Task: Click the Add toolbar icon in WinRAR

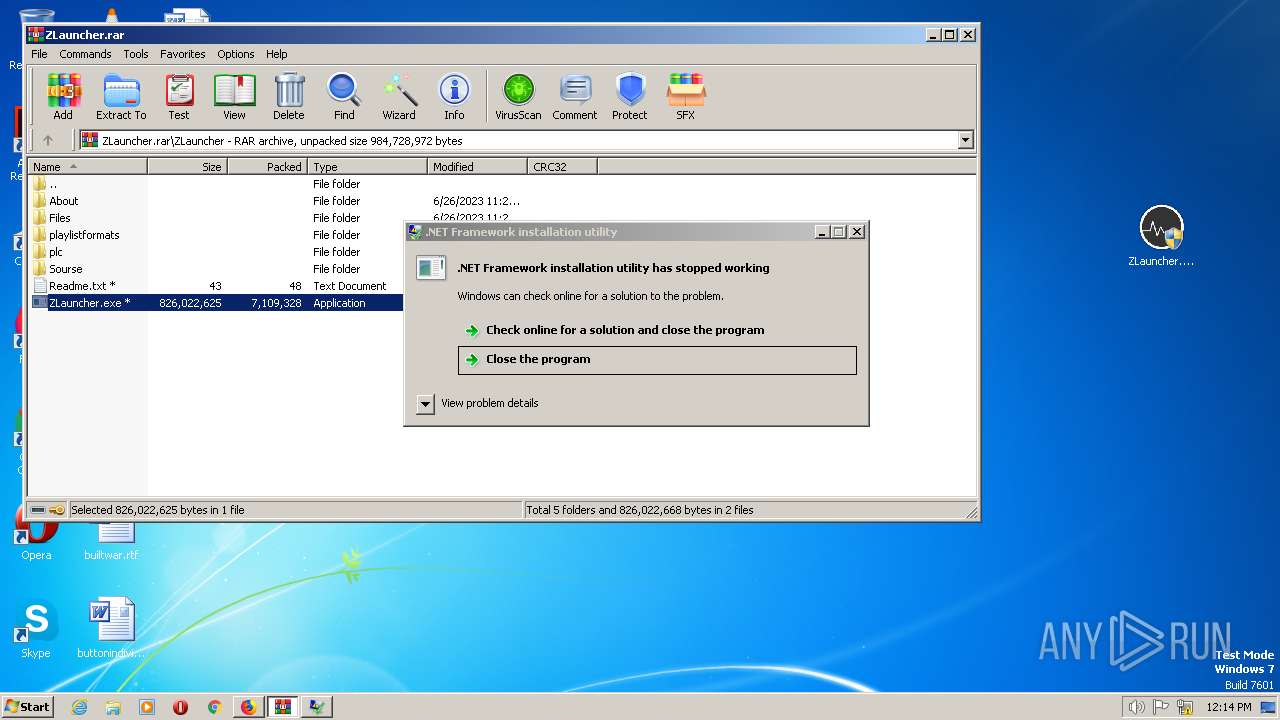Action: [x=63, y=97]
